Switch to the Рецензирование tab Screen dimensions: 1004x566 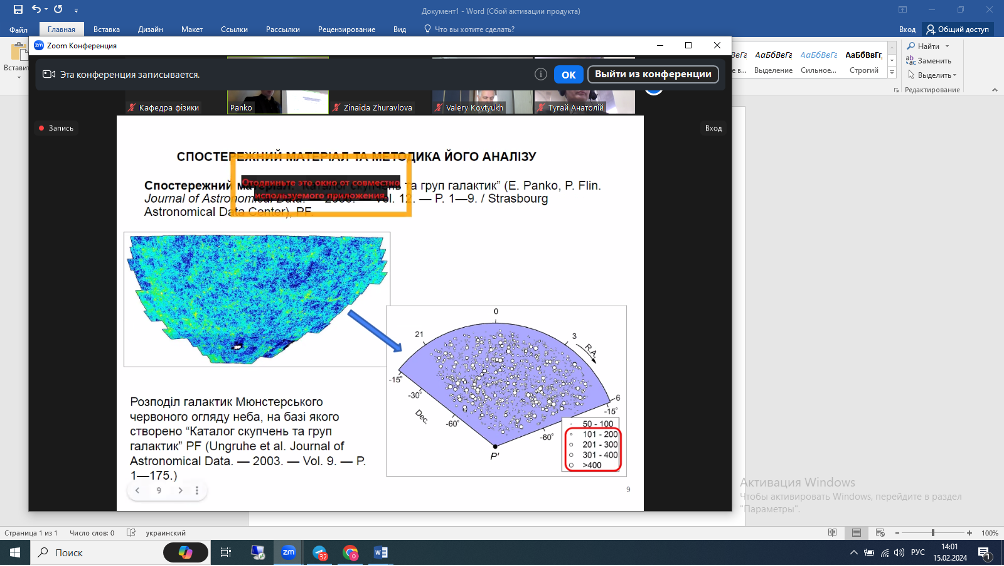(345, 30)
